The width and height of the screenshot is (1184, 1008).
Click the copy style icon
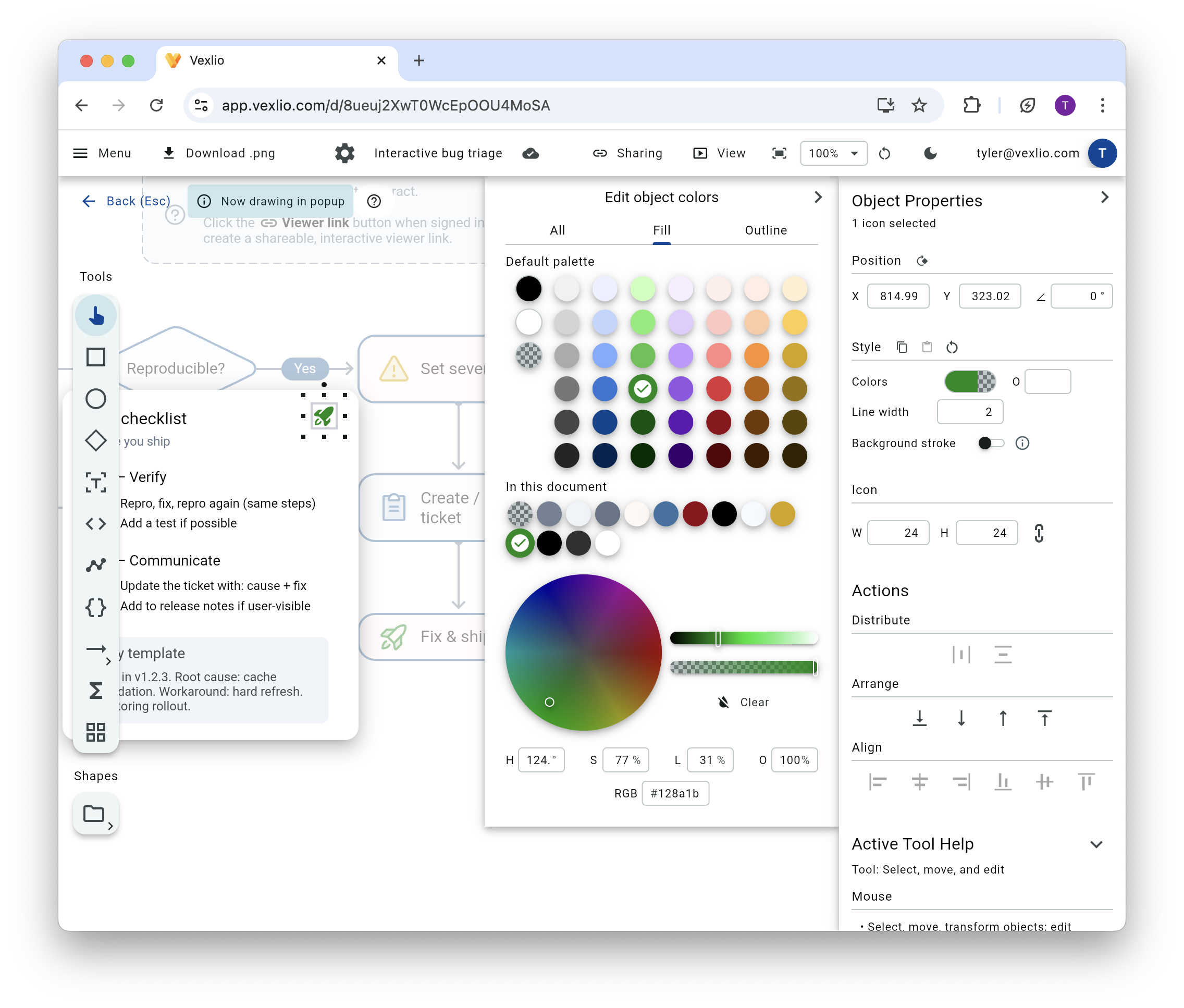[x=902, y=347]
